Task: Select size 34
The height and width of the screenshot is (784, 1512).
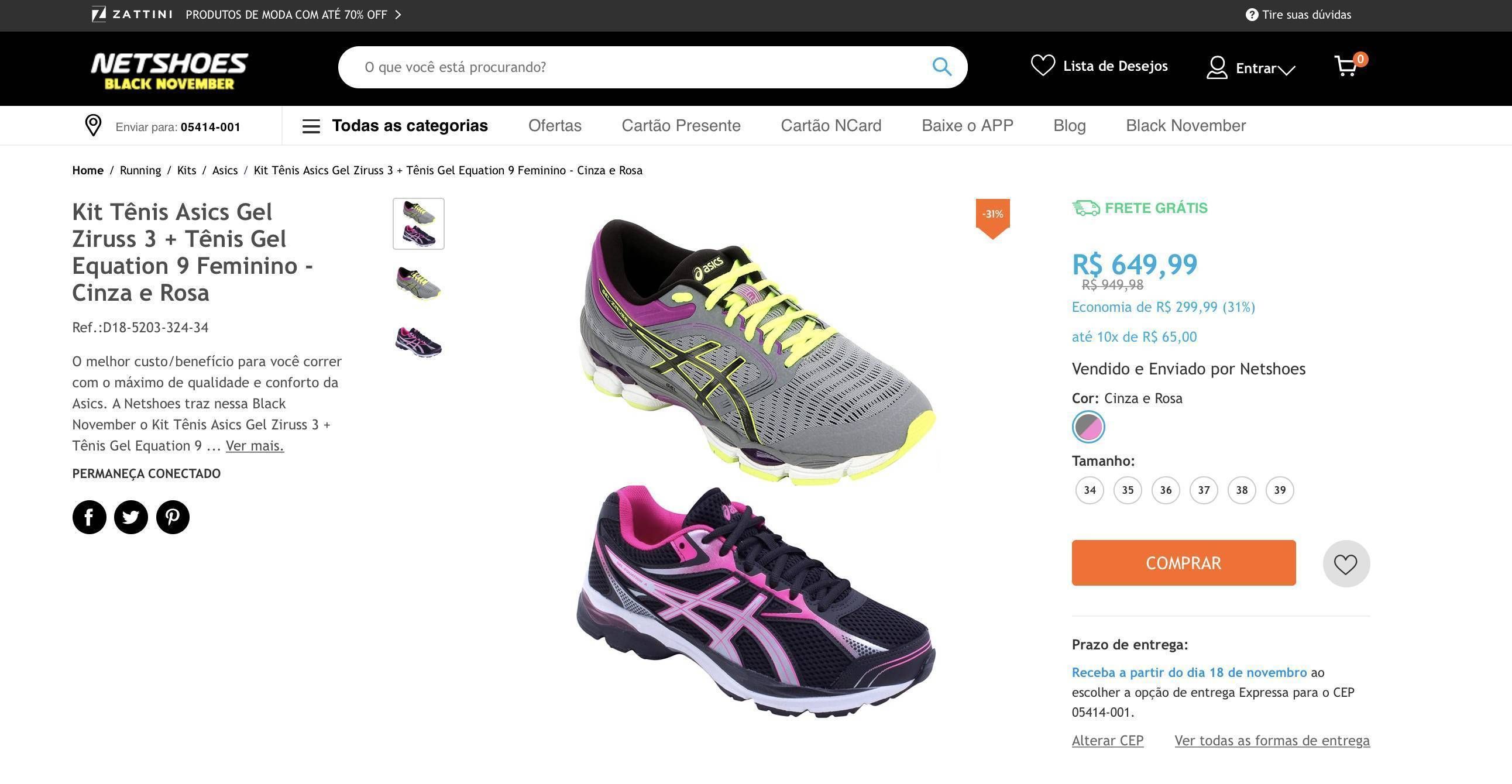Action: tap(1090, 491)
